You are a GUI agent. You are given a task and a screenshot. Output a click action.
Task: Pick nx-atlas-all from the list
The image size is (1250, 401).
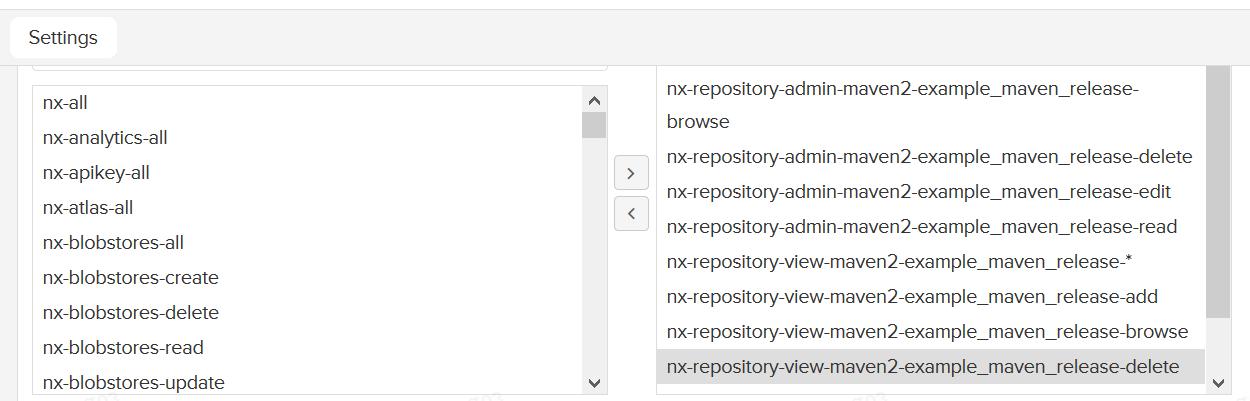[x=307, y=208]
